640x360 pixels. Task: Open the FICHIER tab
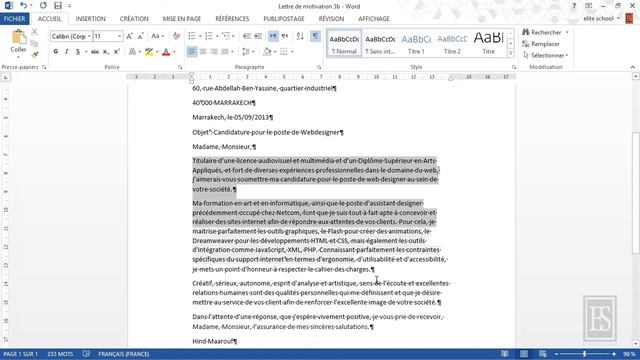15,19
